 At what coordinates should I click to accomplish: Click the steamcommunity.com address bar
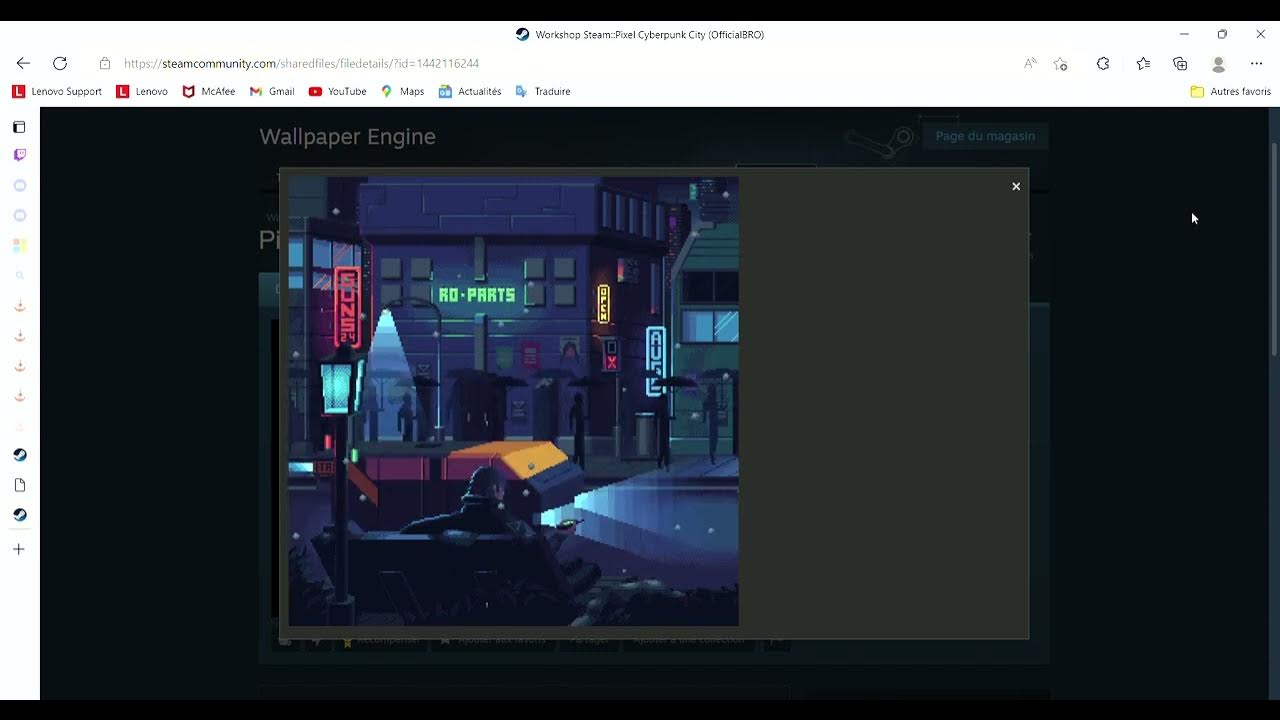(x=301, y=63)
